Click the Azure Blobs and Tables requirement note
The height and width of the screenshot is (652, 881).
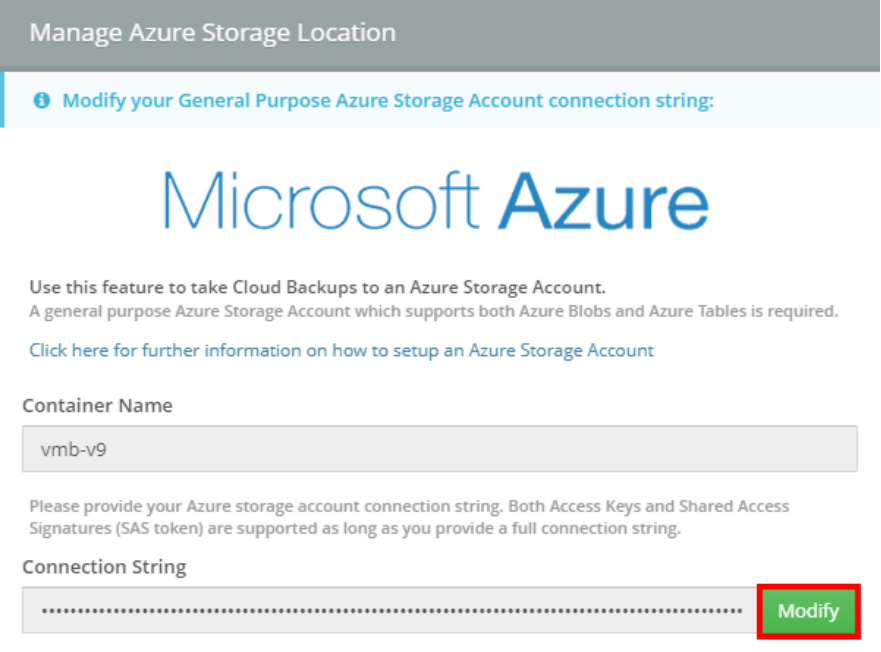(x=433, y=311)
